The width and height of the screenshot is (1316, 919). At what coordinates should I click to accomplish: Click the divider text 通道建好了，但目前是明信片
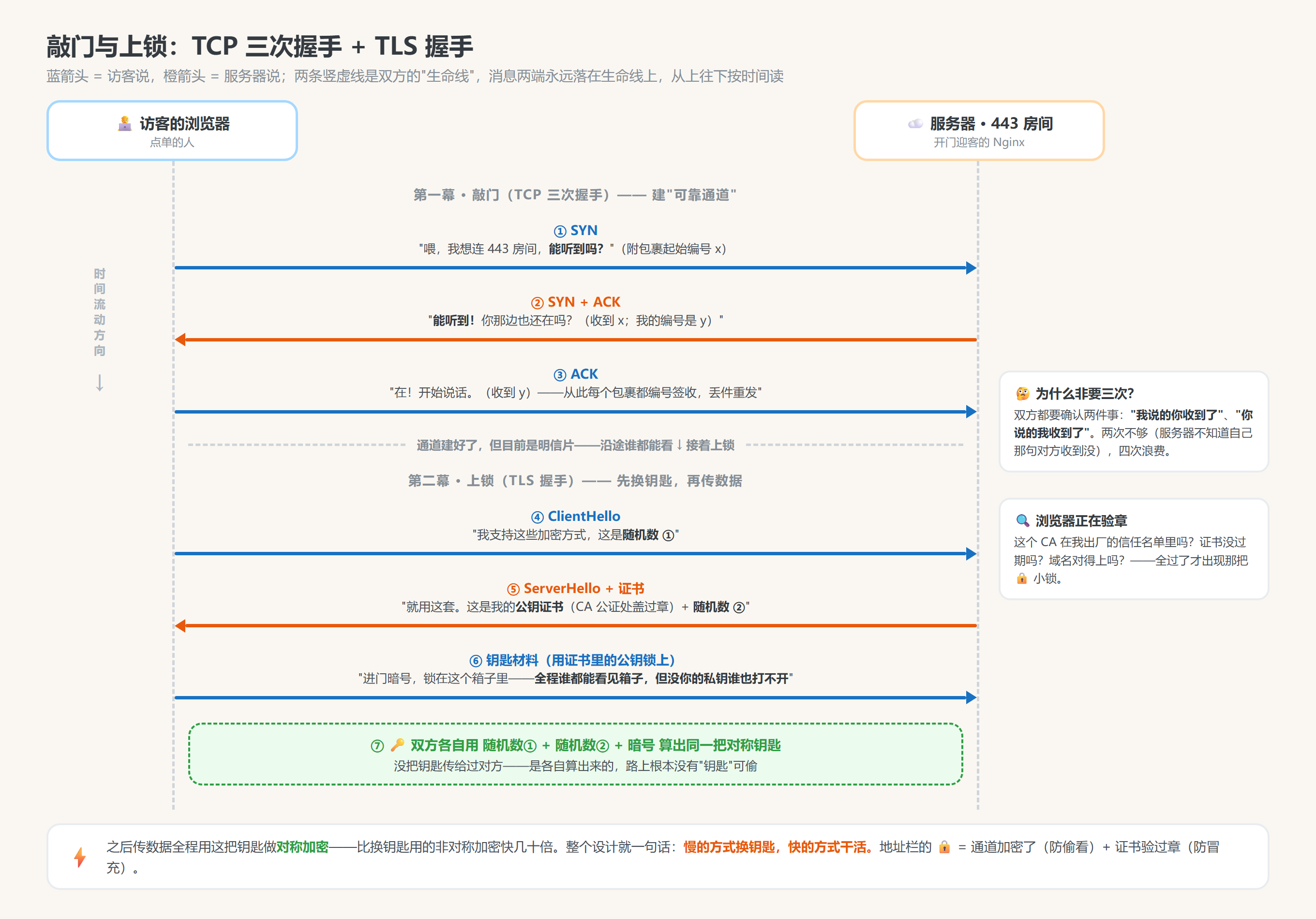pos(575,445)
